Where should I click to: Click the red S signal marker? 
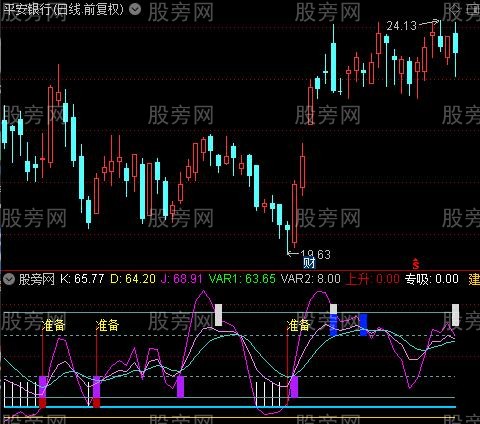pos(416,264)
